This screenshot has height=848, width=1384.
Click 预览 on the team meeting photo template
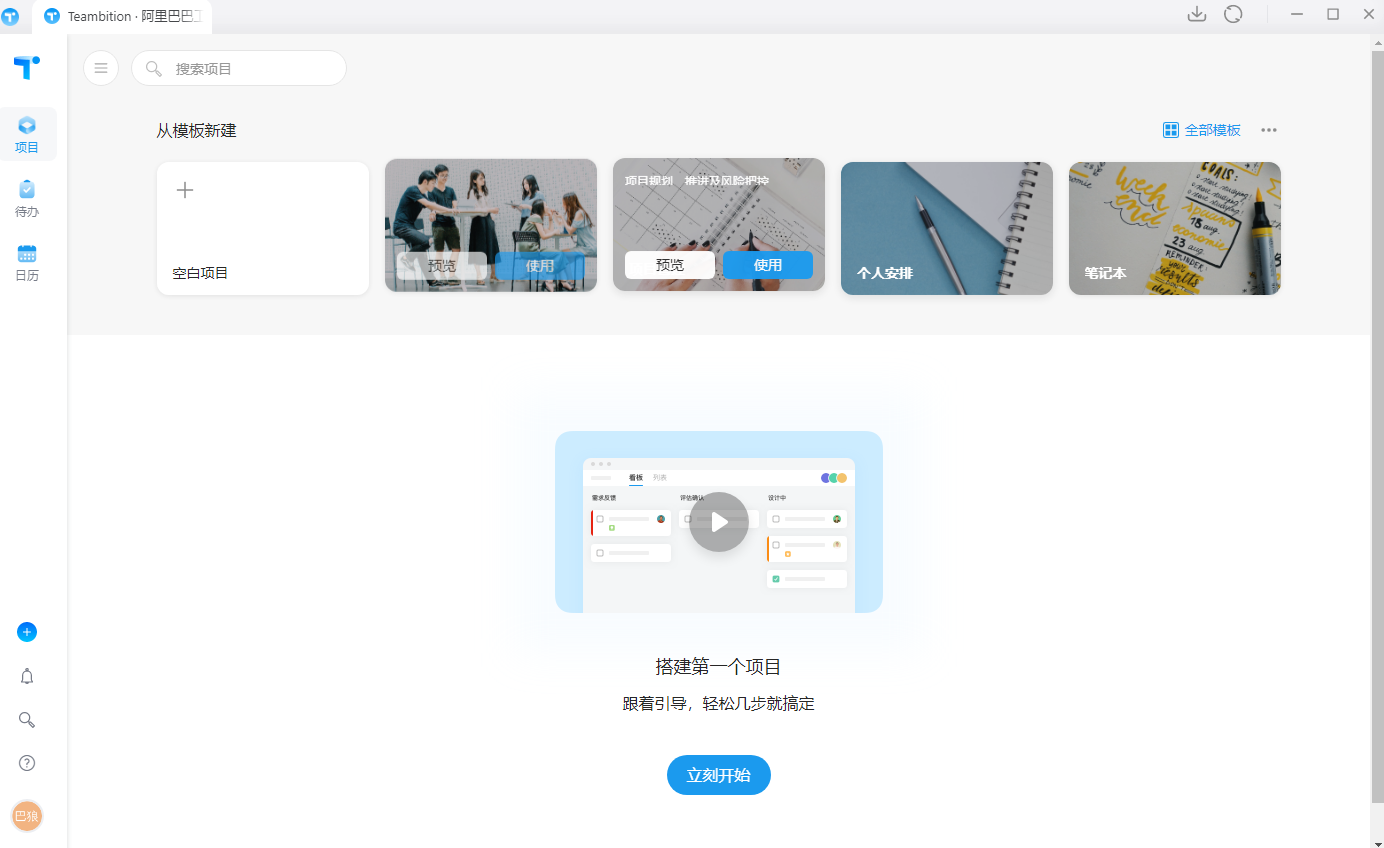pos(442,266)
